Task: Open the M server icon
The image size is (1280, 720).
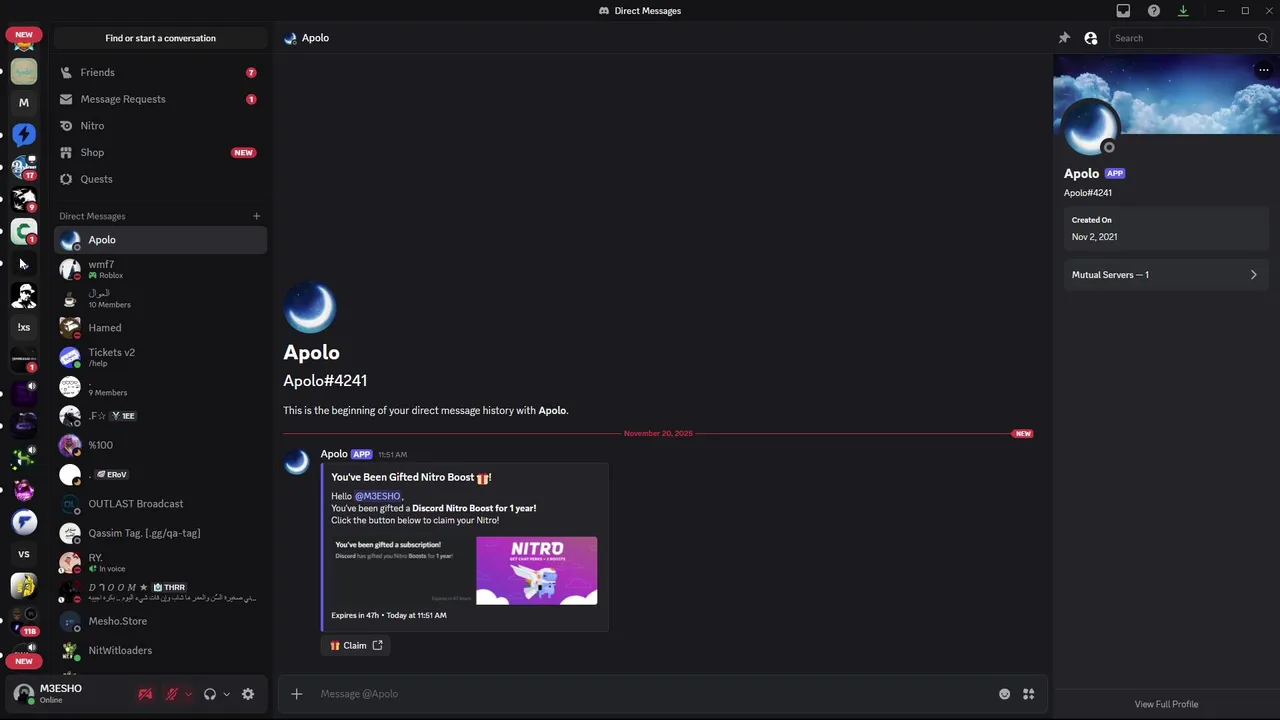Action: point(24,103)
